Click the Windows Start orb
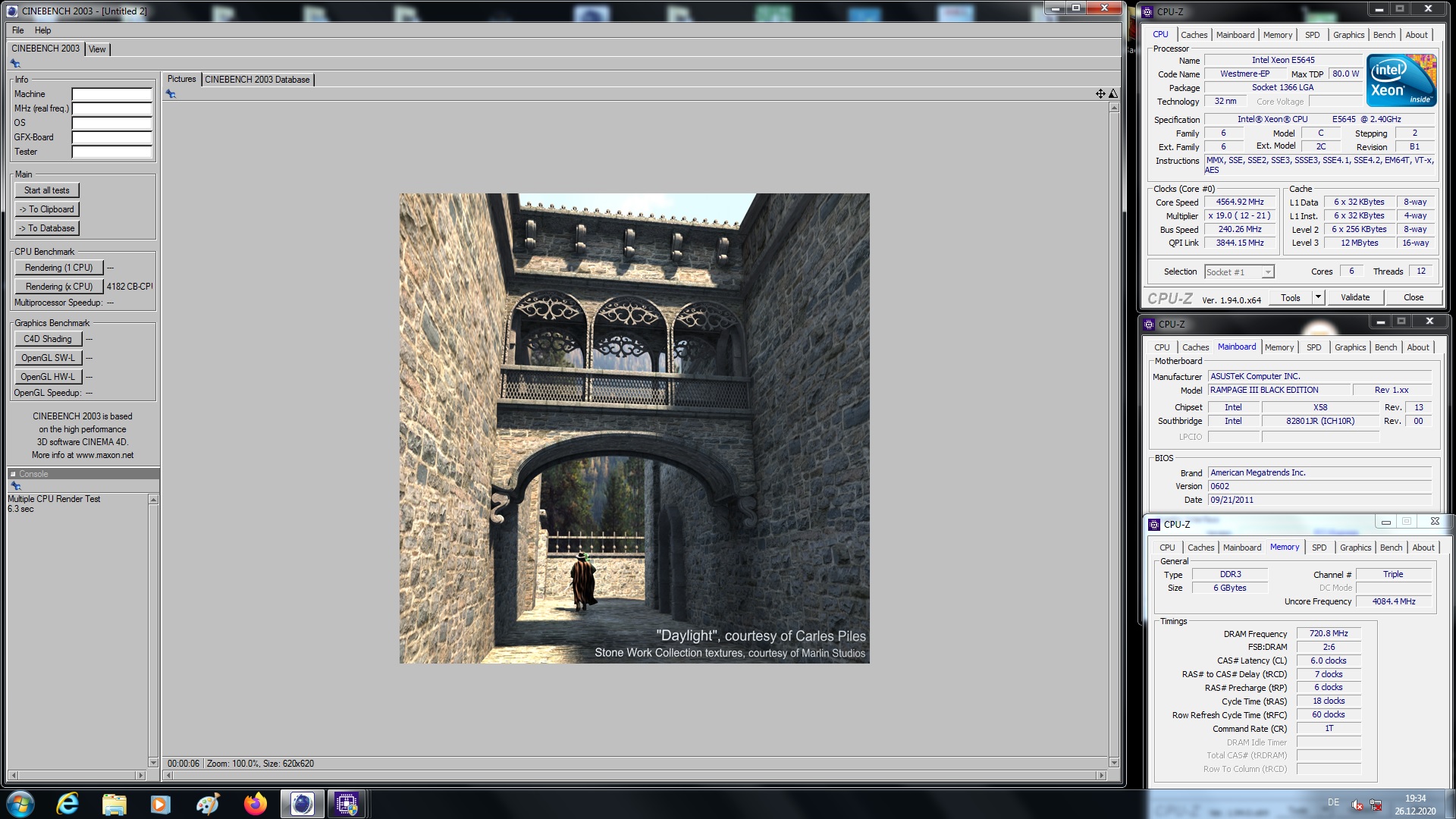The image size is (1456, 819). point(20,804)
